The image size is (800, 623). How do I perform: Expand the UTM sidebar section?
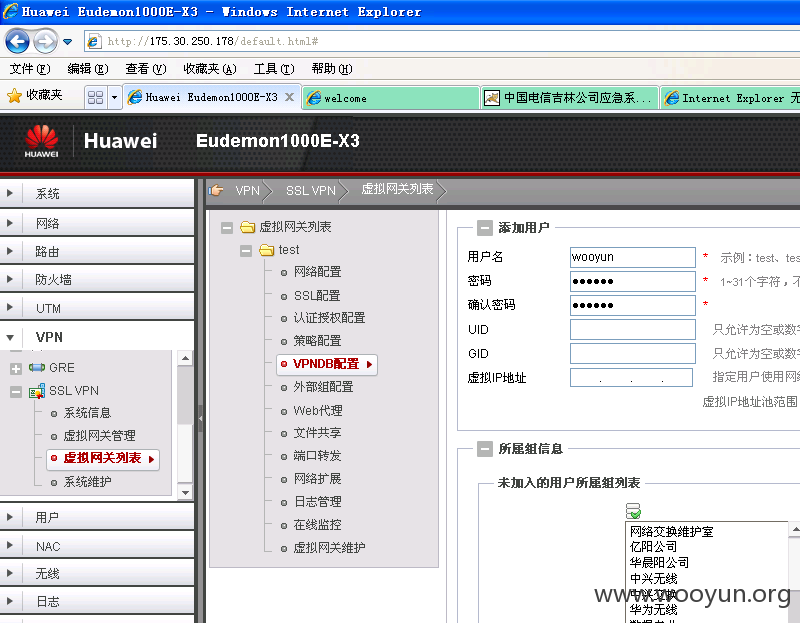97,308
